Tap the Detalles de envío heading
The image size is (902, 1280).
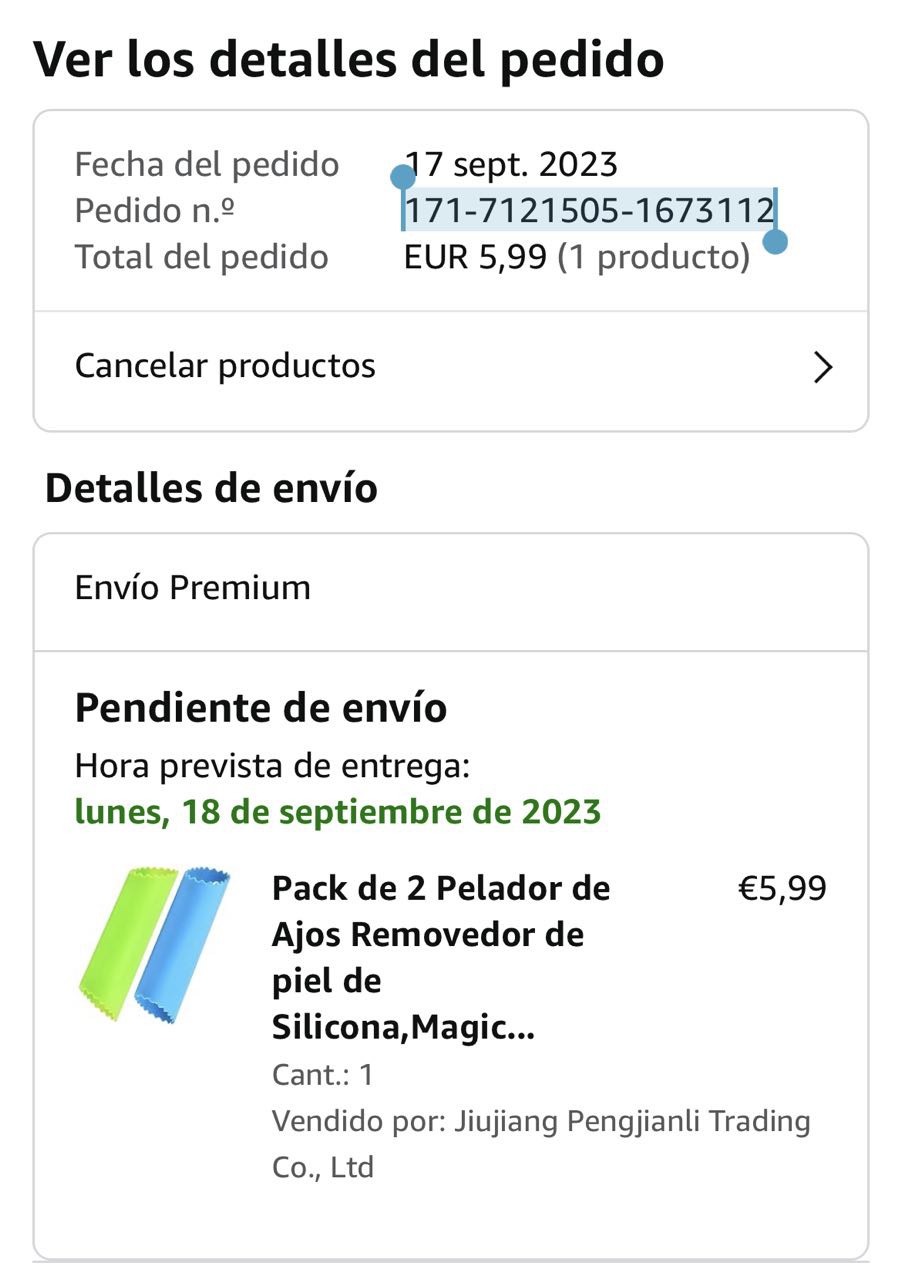click(x=211, y=488)
